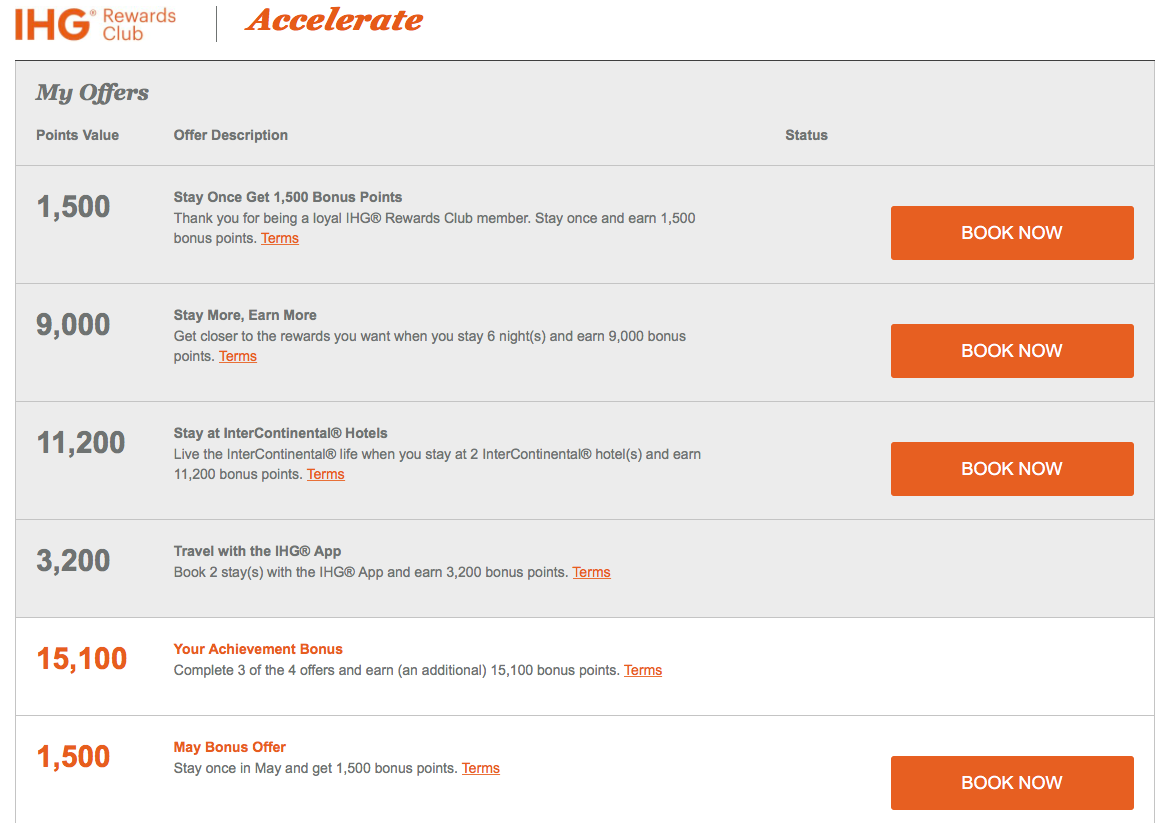Open Terms for IHG App offer

point(591,572)
